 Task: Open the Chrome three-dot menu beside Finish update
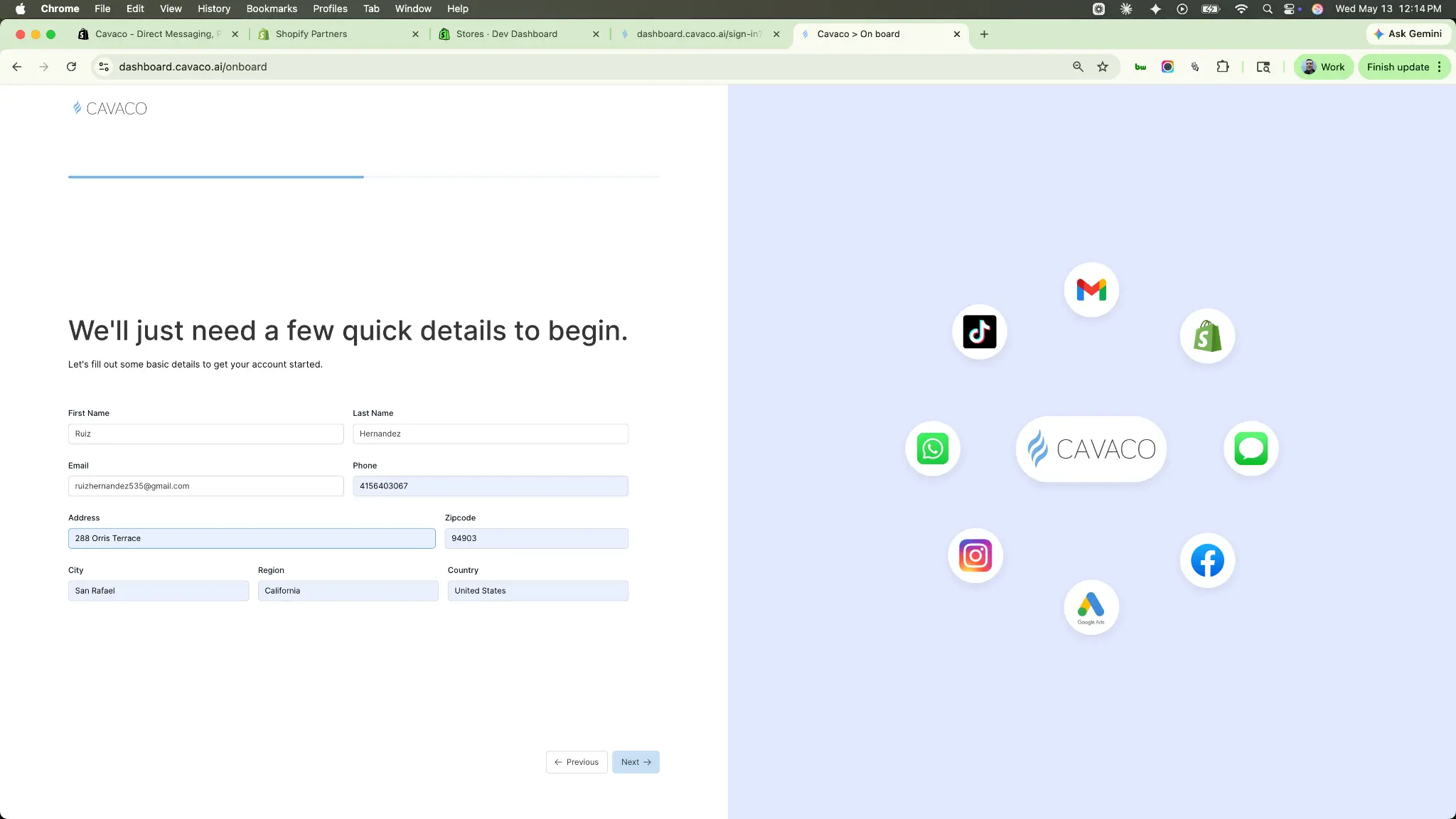coord(1440,67)
